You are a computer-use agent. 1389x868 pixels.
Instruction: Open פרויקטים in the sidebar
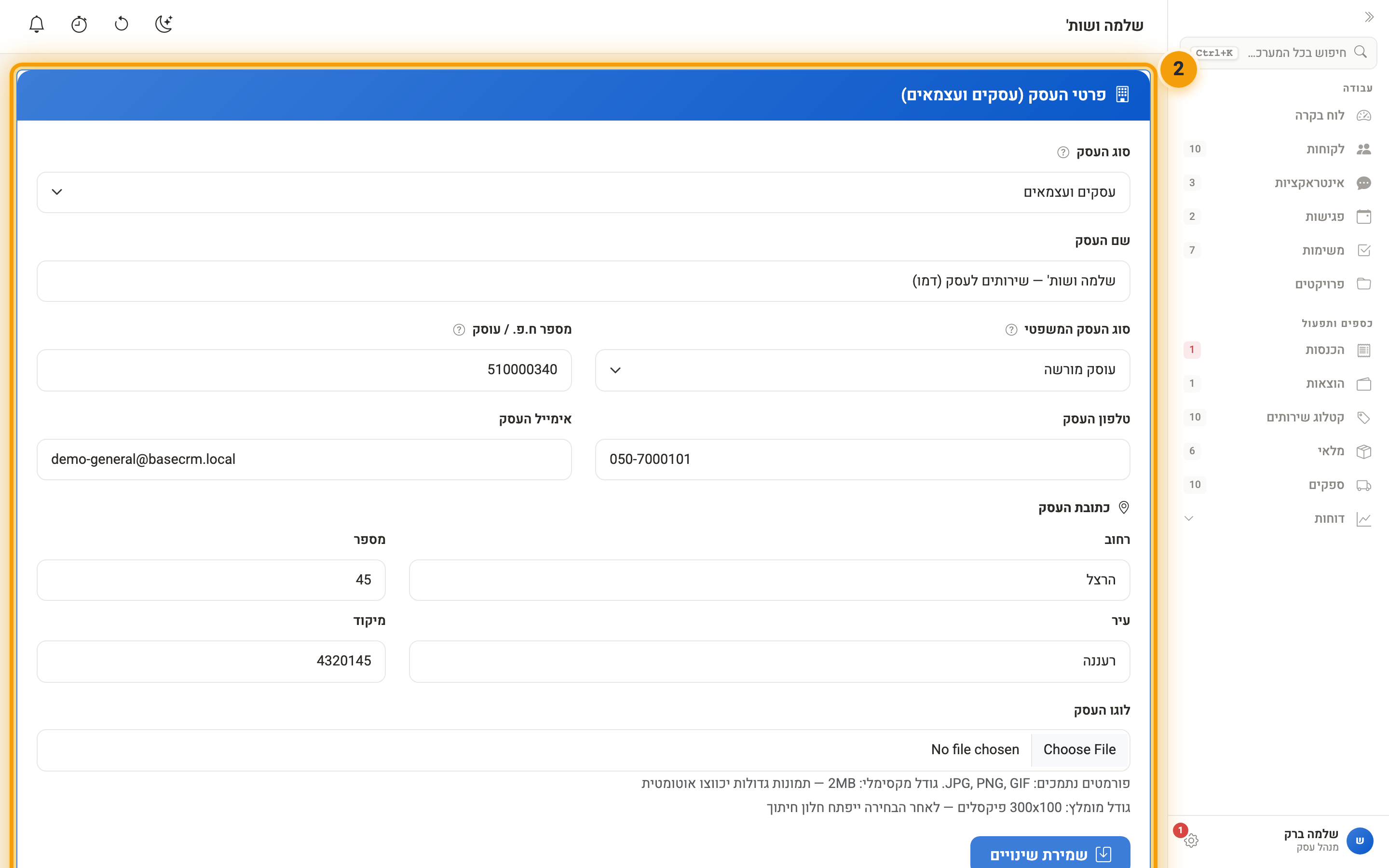[x=1277, y=284]
